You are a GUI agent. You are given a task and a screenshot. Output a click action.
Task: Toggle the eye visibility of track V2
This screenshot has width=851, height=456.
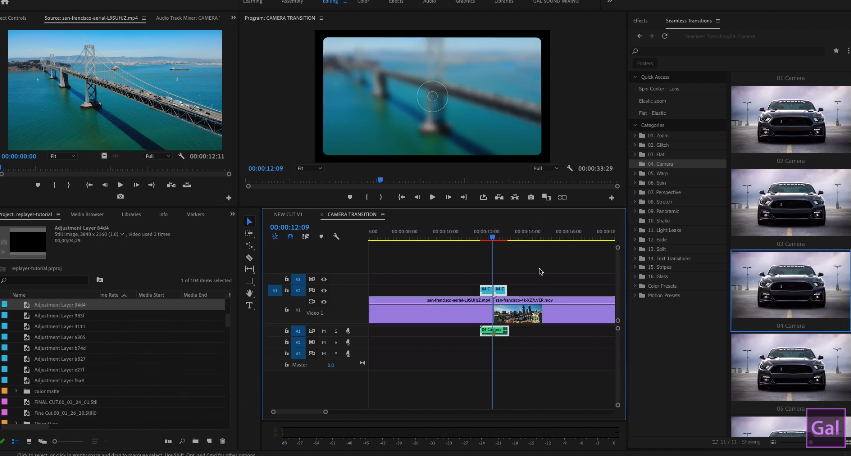pyautogui.click(x=323, y=290)
